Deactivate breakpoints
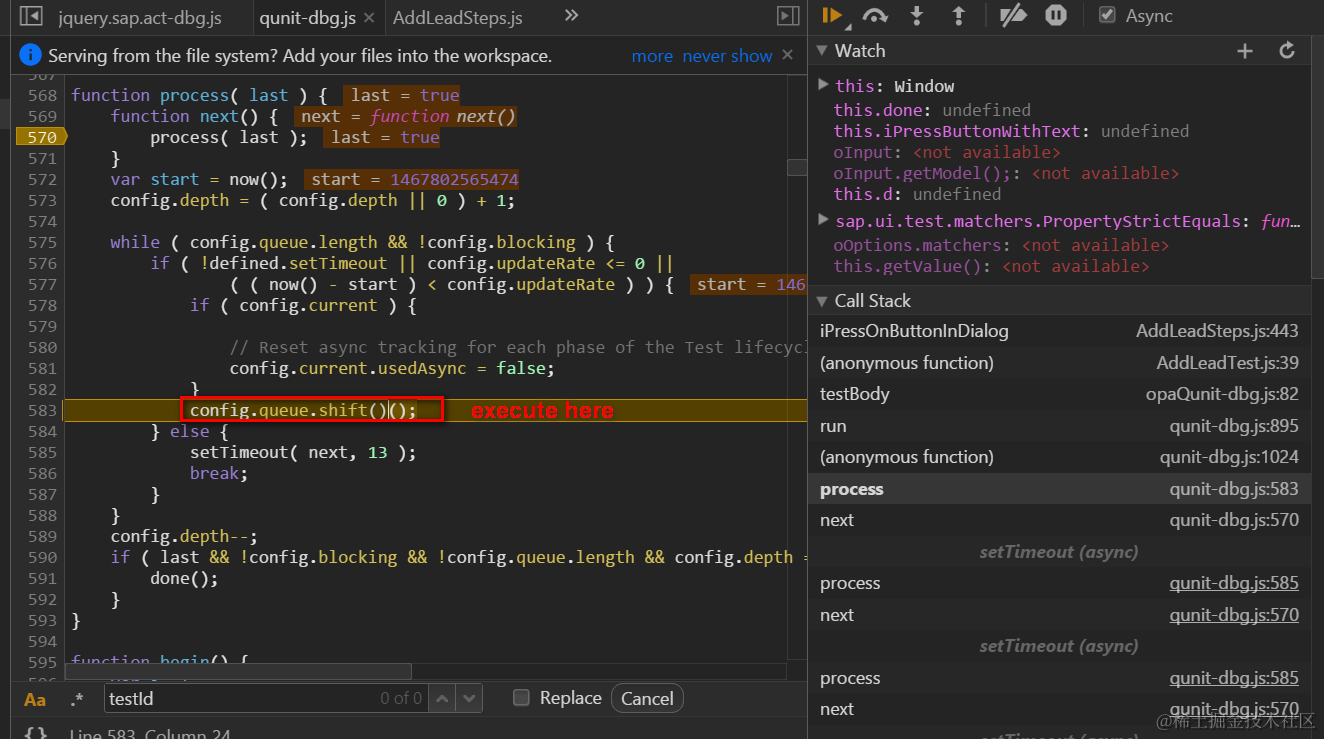 tap(1013, 15)
